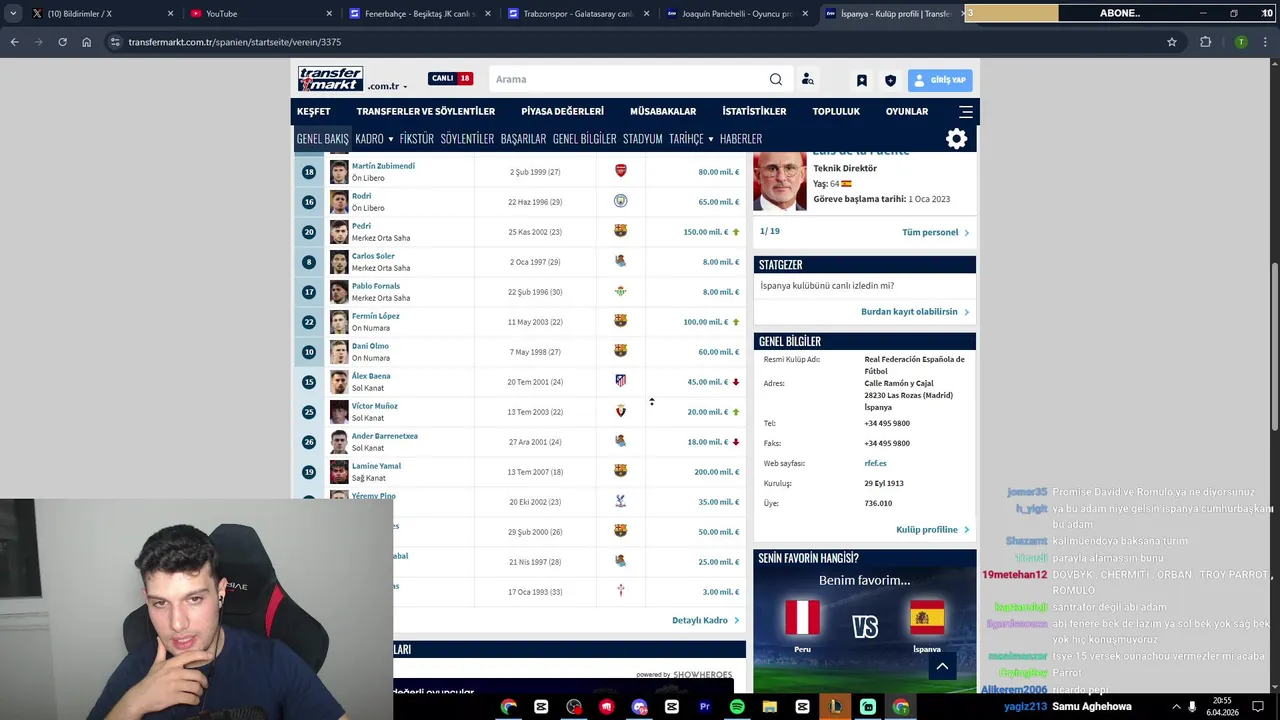The width and height of the screenshot is (1280, 720).
Task: Click Real Sociedad crest in Barrenetxea row
Action: (x=620, y=441)
